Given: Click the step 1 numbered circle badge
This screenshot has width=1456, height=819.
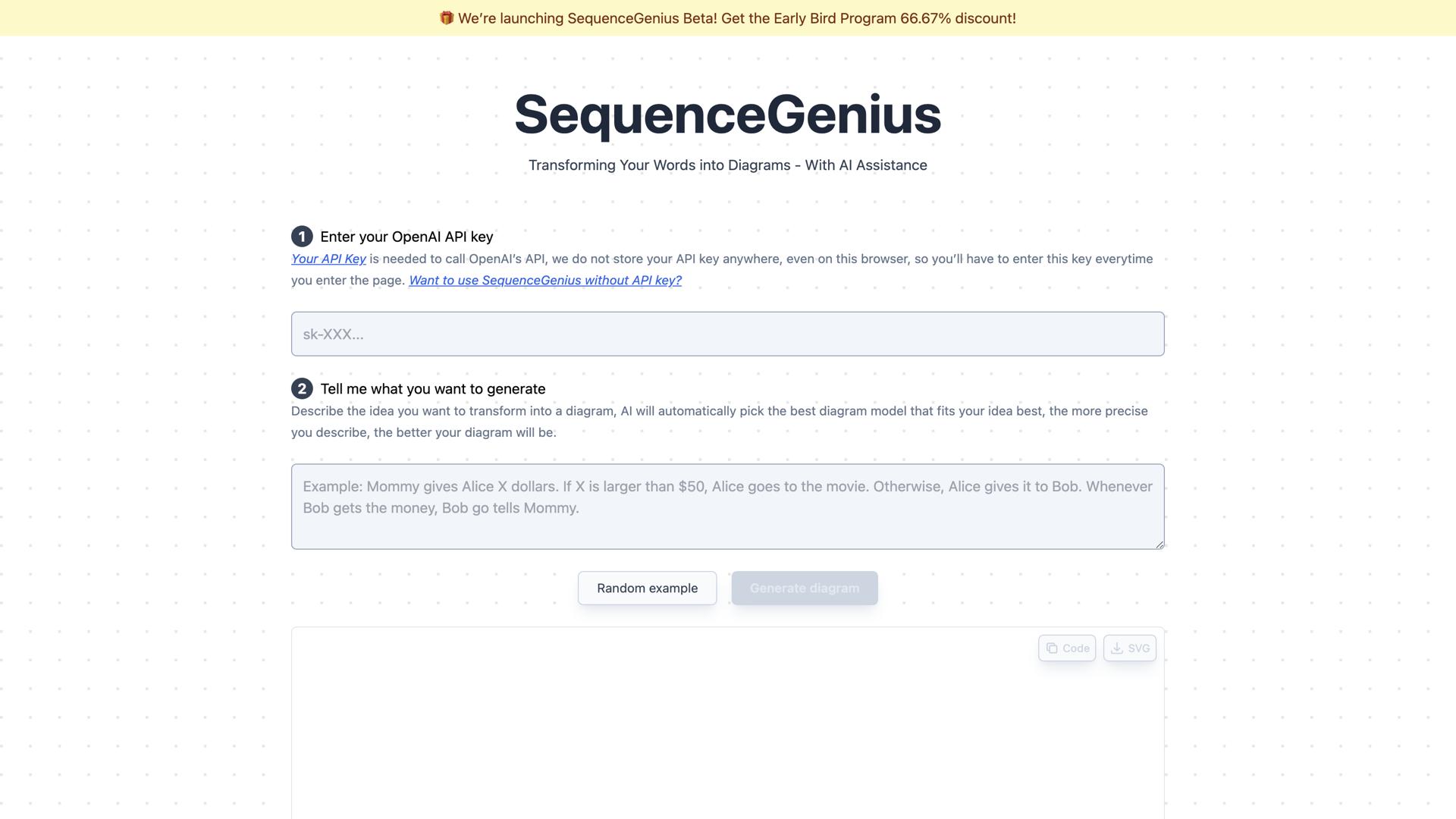Looking at the screenshot, I should [302, 237].
